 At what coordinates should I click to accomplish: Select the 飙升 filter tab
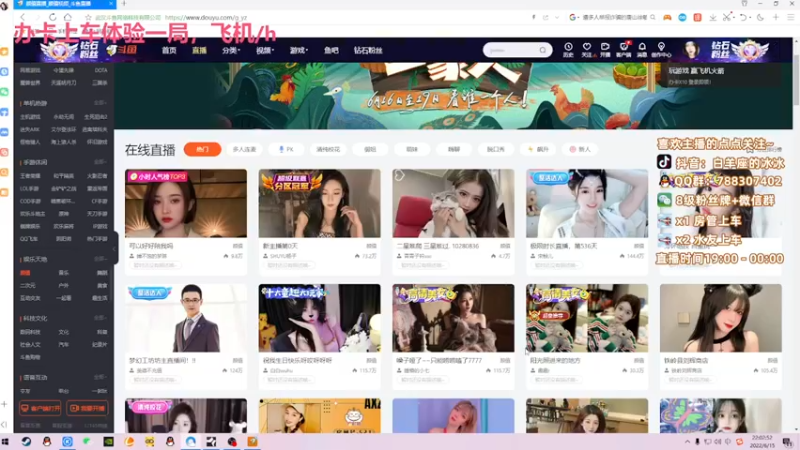(x=538, y=149)
